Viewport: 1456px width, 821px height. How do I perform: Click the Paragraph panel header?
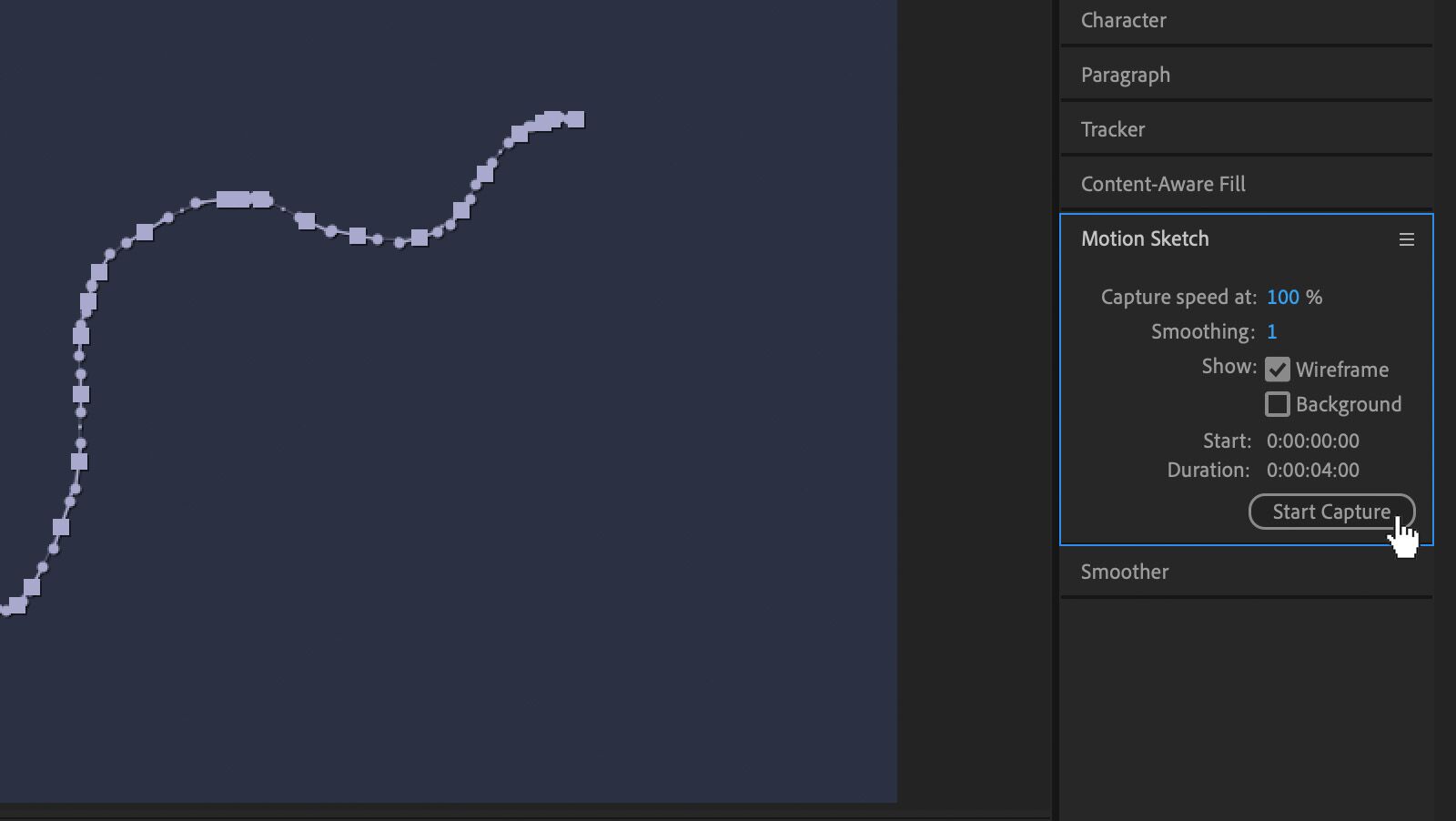tap(1126, 75)
